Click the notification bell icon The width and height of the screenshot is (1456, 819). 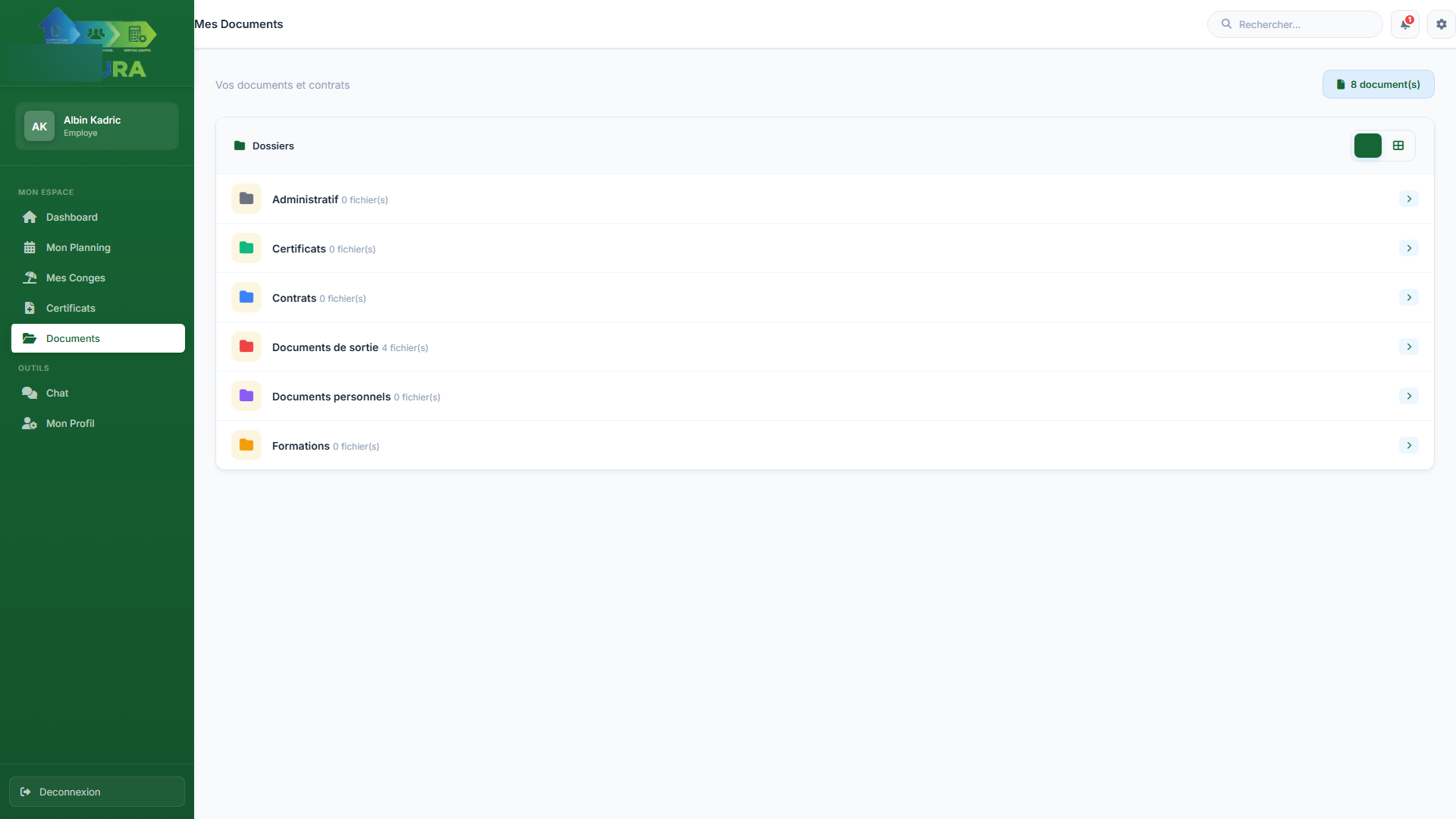(1404, 24)
